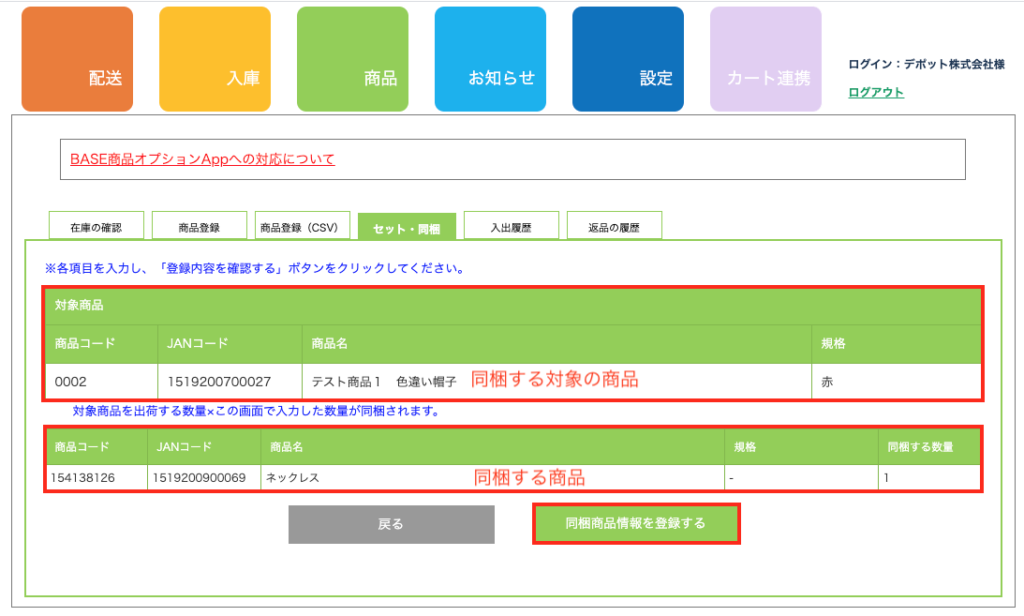
Task: Open the 商品登録（CSV） tab
Action: 300,227
